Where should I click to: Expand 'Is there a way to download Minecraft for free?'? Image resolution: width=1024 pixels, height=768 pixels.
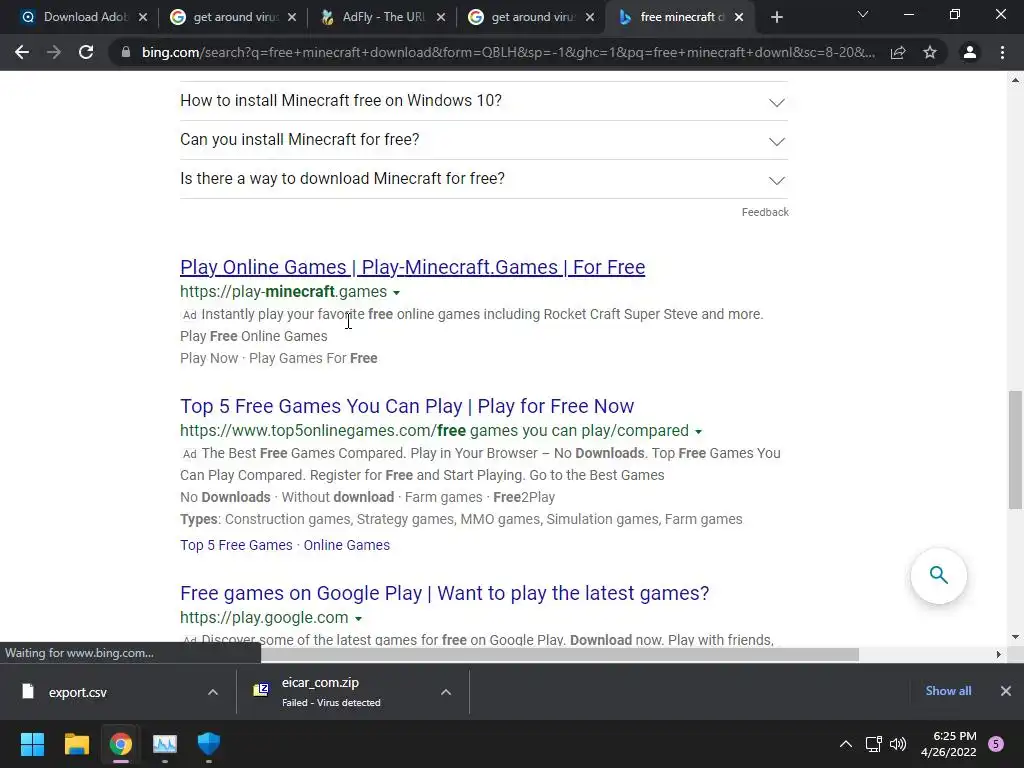tap(483, 179)
